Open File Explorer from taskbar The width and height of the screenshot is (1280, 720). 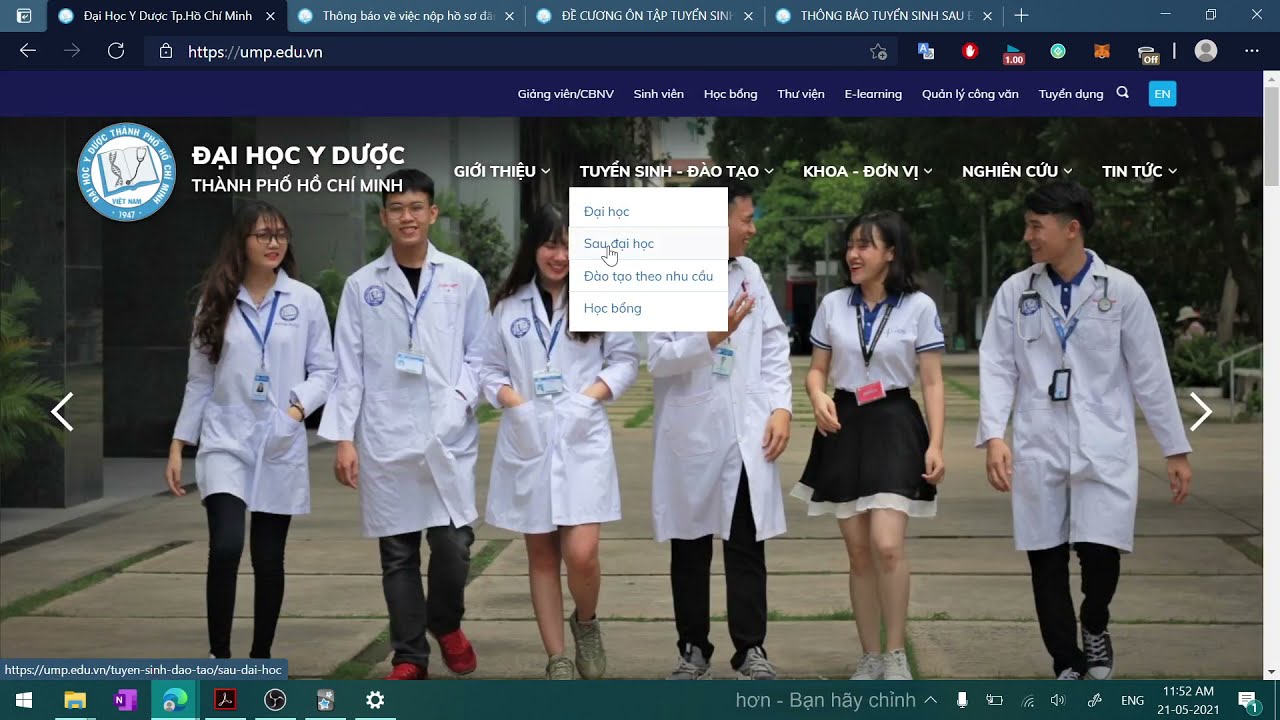tap(75, 700)
